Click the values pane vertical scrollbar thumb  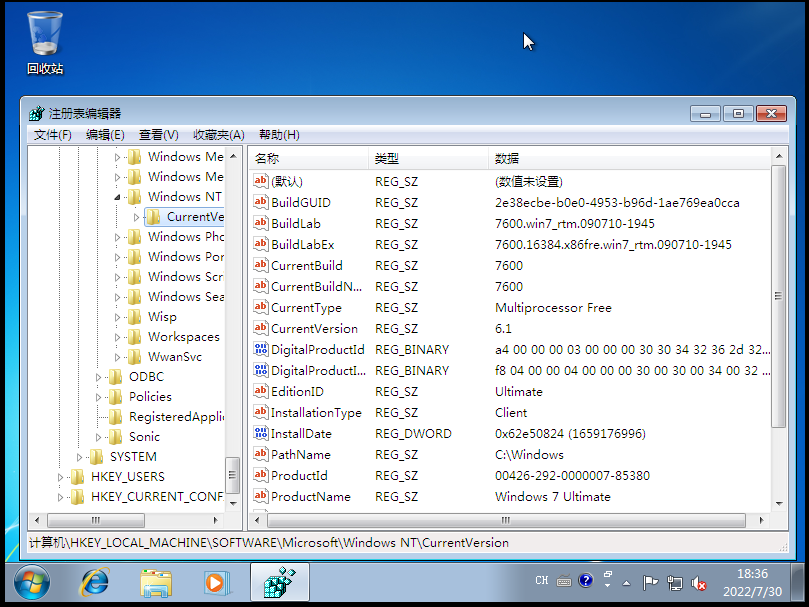click(x=779, y=296)
